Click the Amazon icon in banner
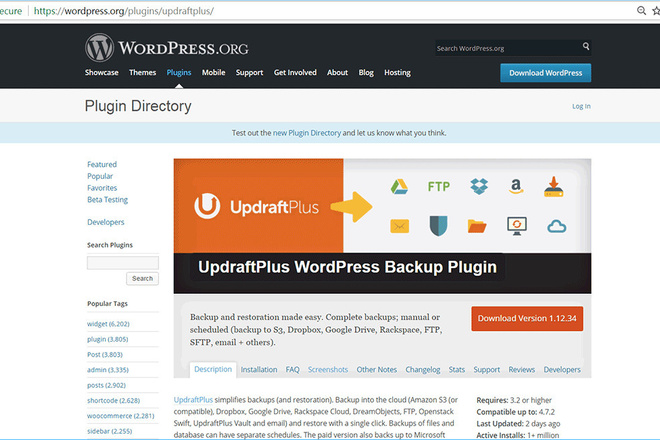 [516, 186]
